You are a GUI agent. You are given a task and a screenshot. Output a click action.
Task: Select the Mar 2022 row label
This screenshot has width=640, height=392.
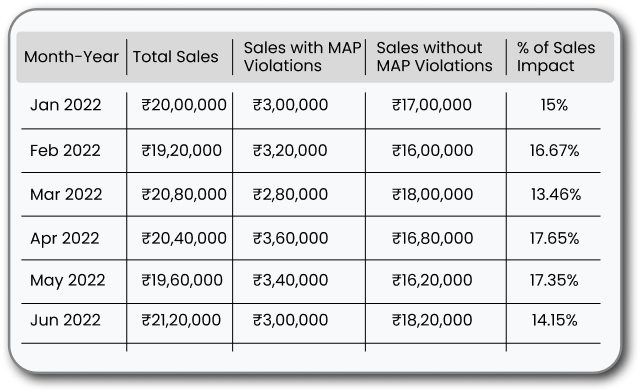(66, 194)
